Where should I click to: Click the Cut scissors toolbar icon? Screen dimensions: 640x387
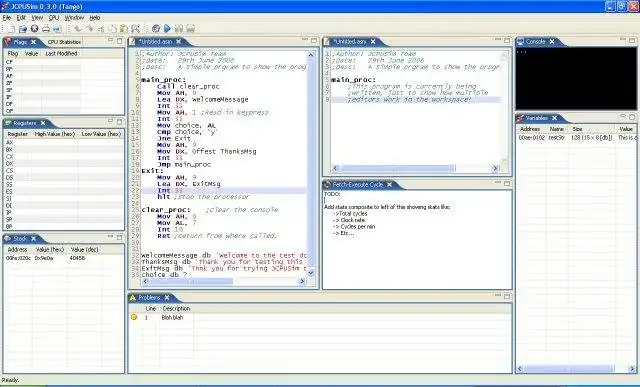(100, 29)
